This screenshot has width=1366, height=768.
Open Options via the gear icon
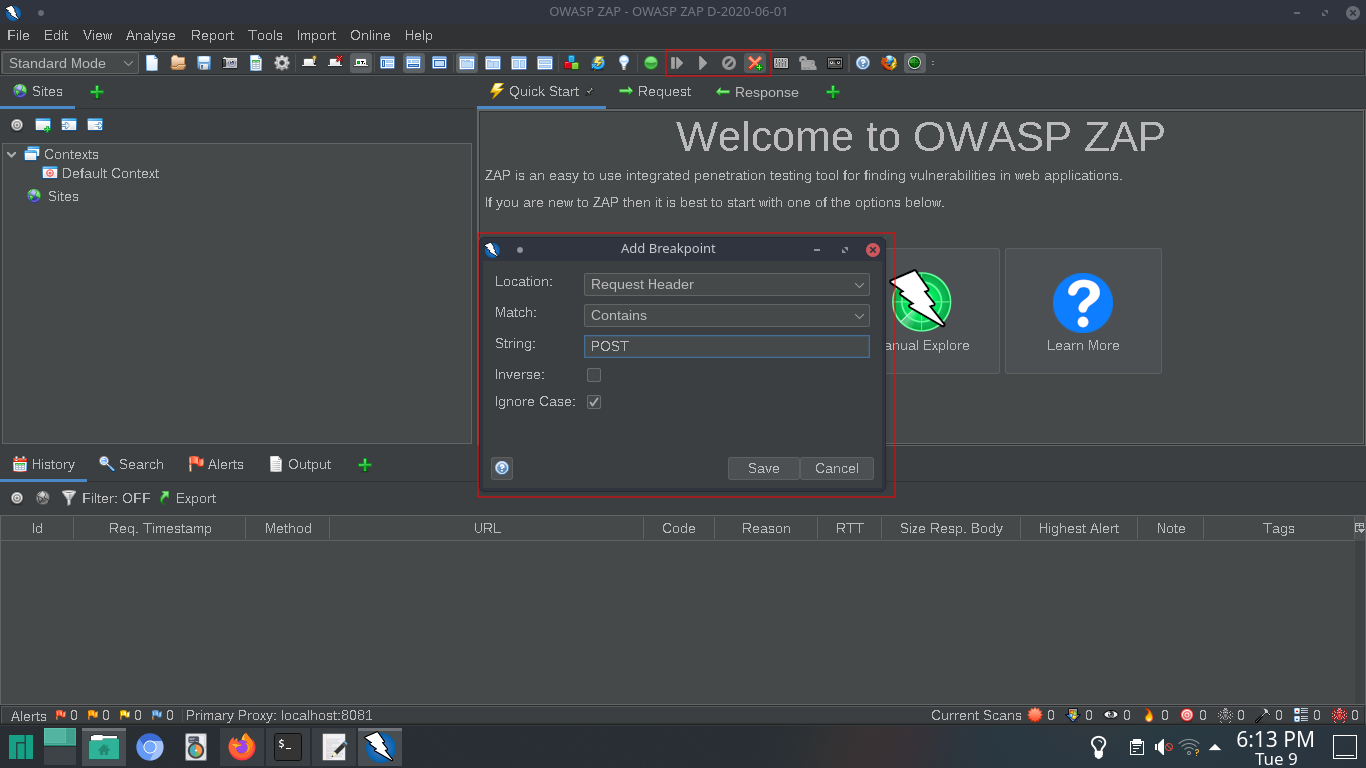pyautogui.click(x=282, y=63)
